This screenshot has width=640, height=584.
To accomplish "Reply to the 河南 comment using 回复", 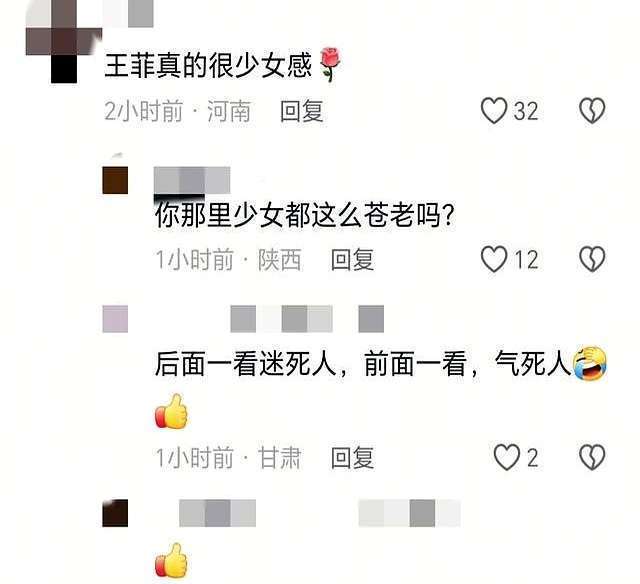I will [302, 111].
